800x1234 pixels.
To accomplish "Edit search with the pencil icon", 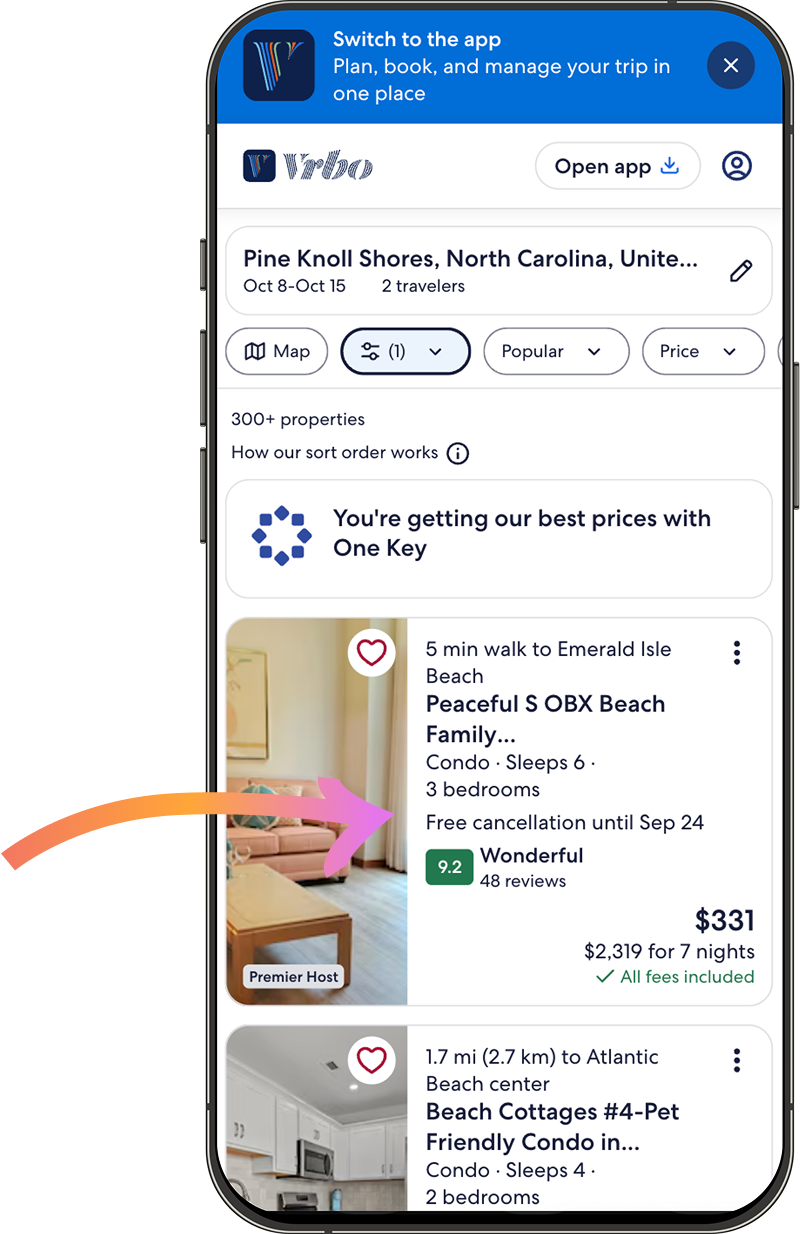I will (x=740, y=271).
